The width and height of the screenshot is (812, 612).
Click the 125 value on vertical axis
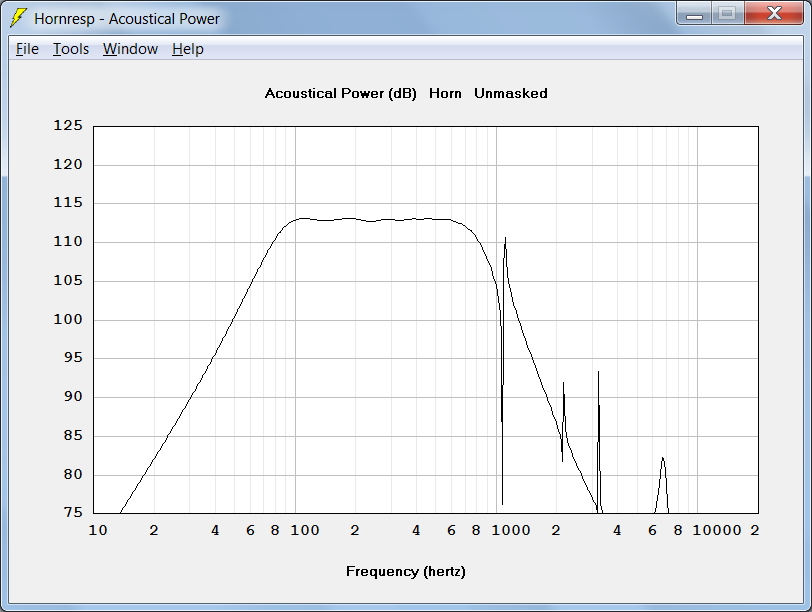(x=68, y=125)
